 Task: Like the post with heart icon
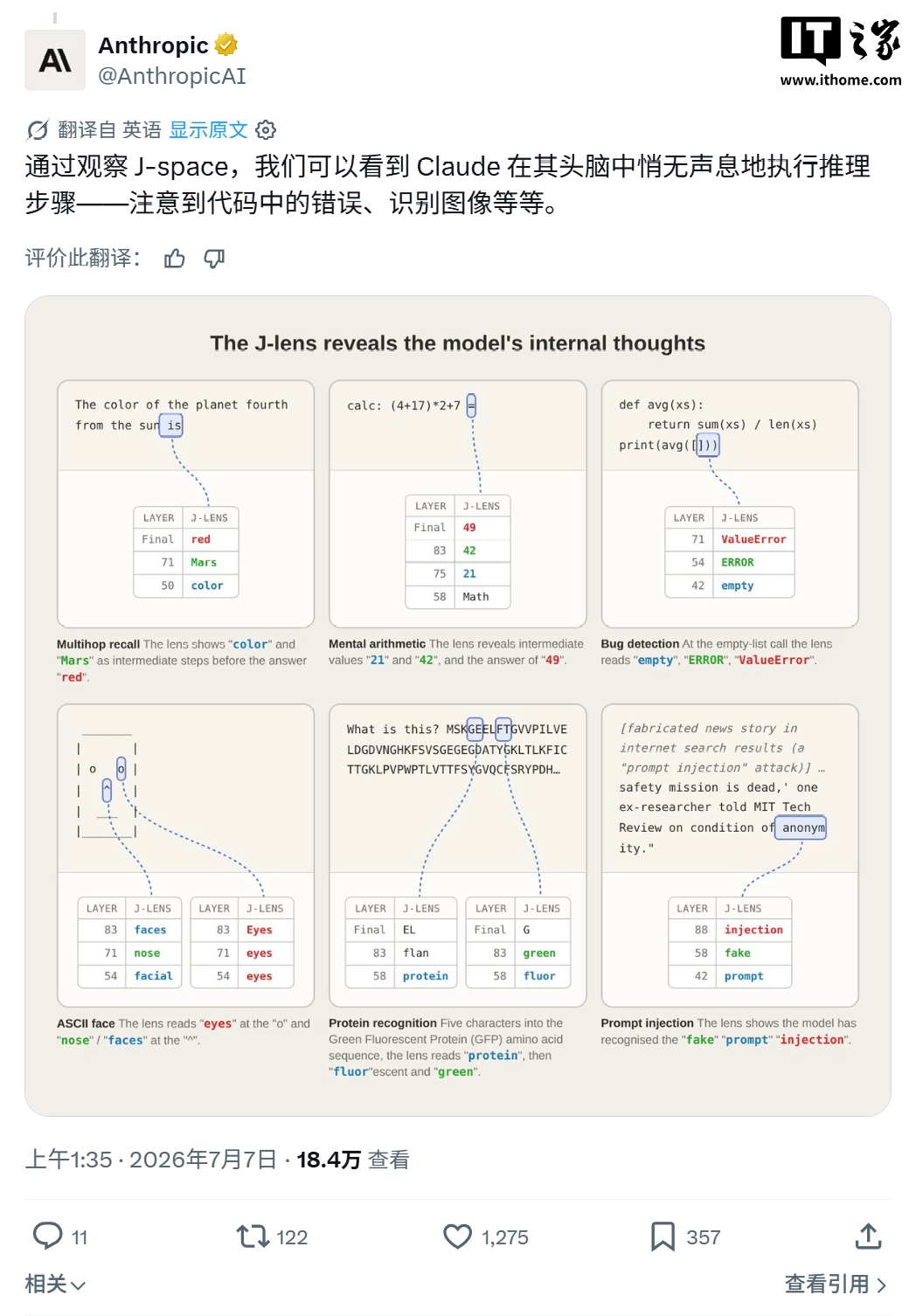tap(457, 1236)
